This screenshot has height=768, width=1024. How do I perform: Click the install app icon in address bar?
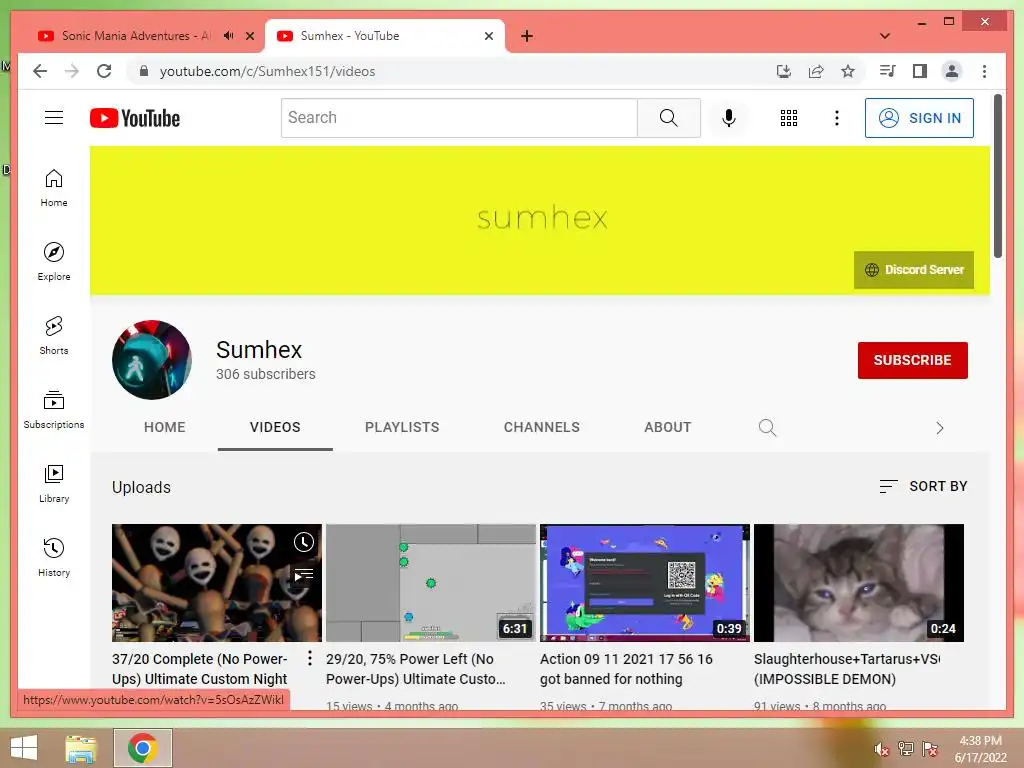(784, 71)
